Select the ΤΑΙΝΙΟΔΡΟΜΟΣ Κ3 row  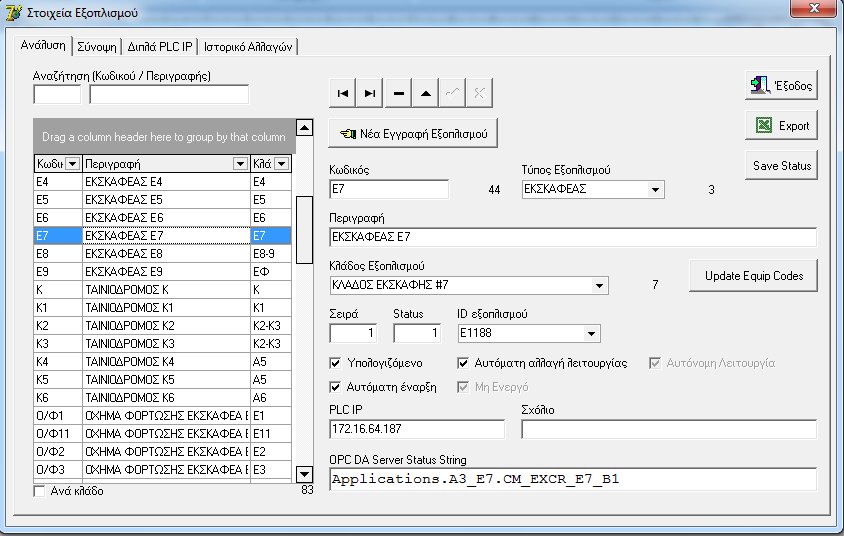pos(163,343)
